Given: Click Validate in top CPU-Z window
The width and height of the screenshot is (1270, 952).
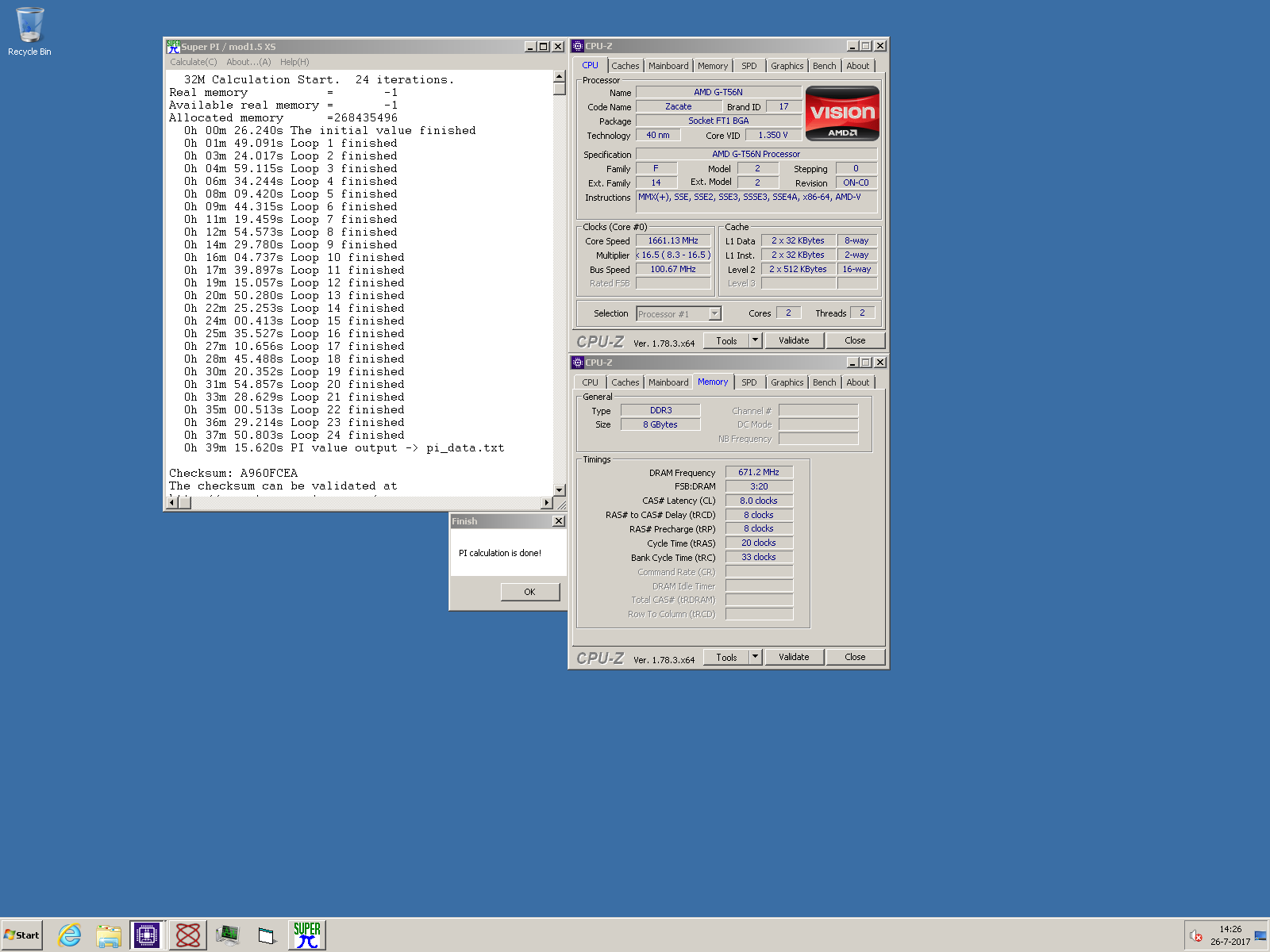Looking at the screenshot, I should [794, 340].
